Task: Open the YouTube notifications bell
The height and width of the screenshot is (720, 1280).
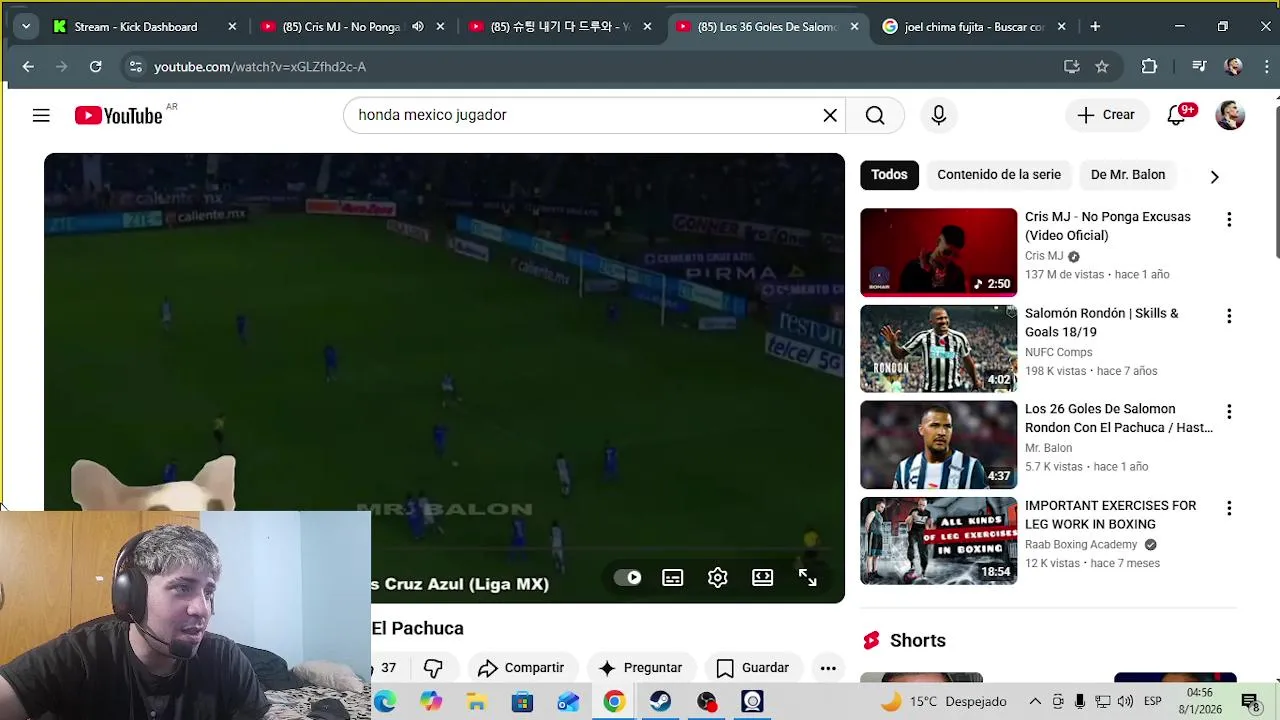Action: [x=1177, y=115]
